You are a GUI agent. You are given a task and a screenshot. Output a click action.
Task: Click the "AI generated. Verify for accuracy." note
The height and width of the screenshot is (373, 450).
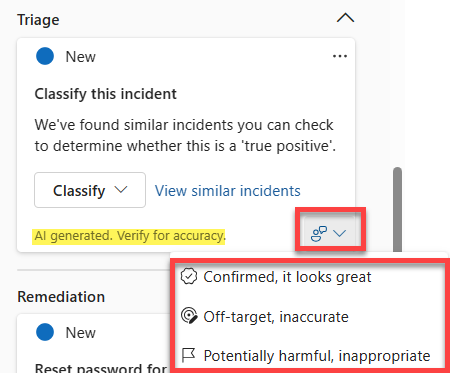(x=130, y=236)
